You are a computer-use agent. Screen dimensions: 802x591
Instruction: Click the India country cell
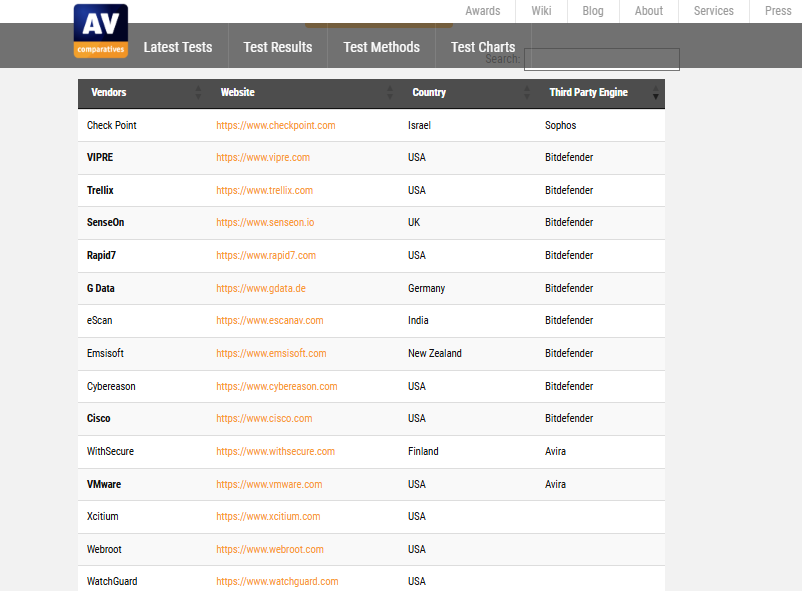pos(418,321)
